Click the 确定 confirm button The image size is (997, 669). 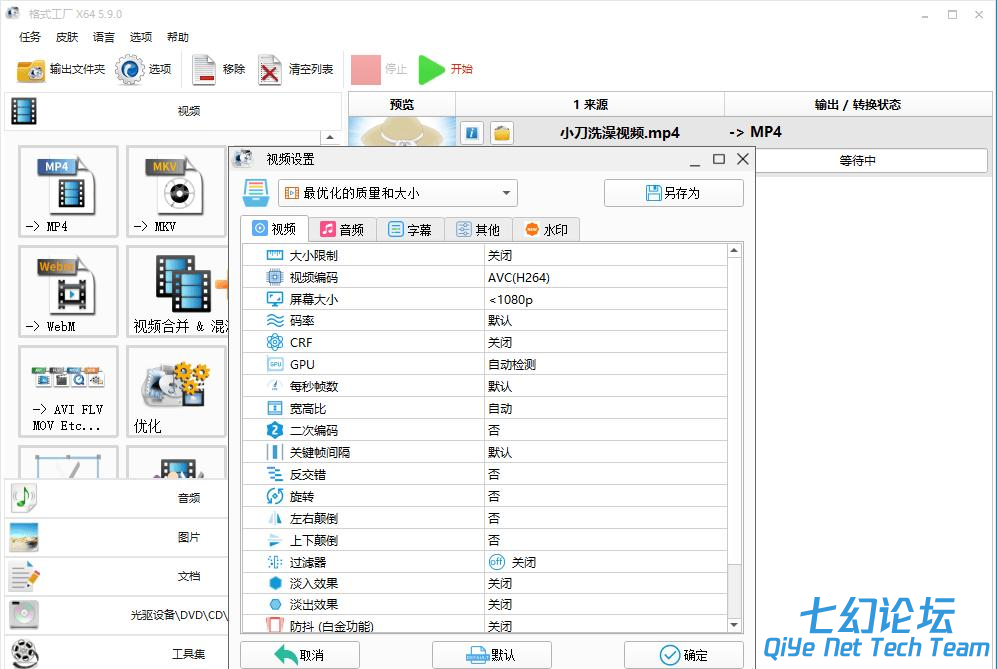[x=684, y=655]
